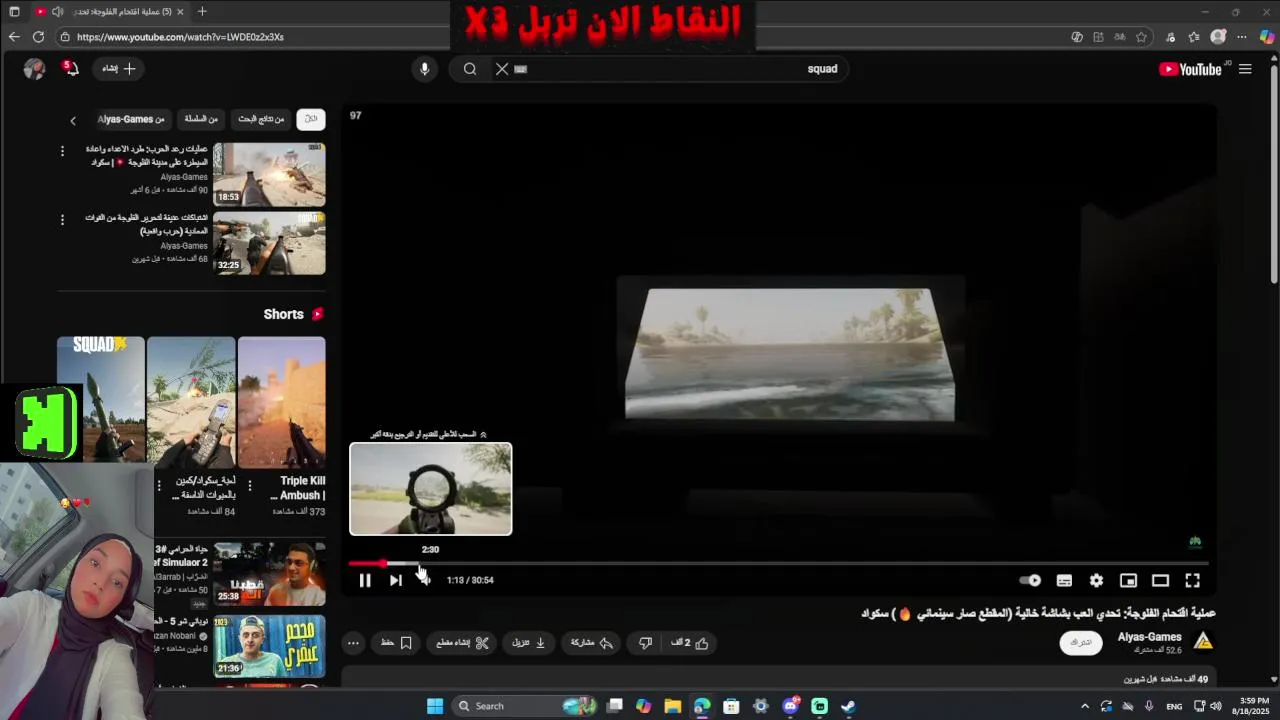Select the 'From Alyas-Games' chip
The width and height of the screenshot is (1280, 720).
131,119
